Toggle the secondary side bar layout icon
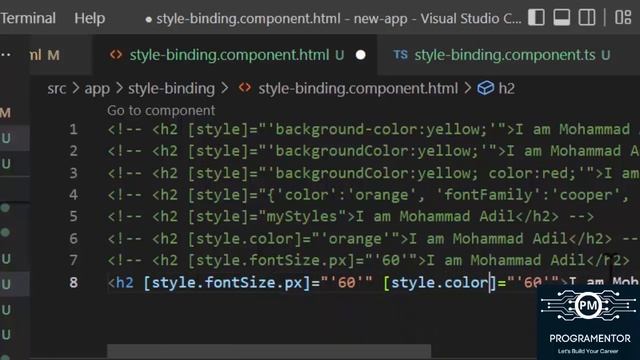 587,18
